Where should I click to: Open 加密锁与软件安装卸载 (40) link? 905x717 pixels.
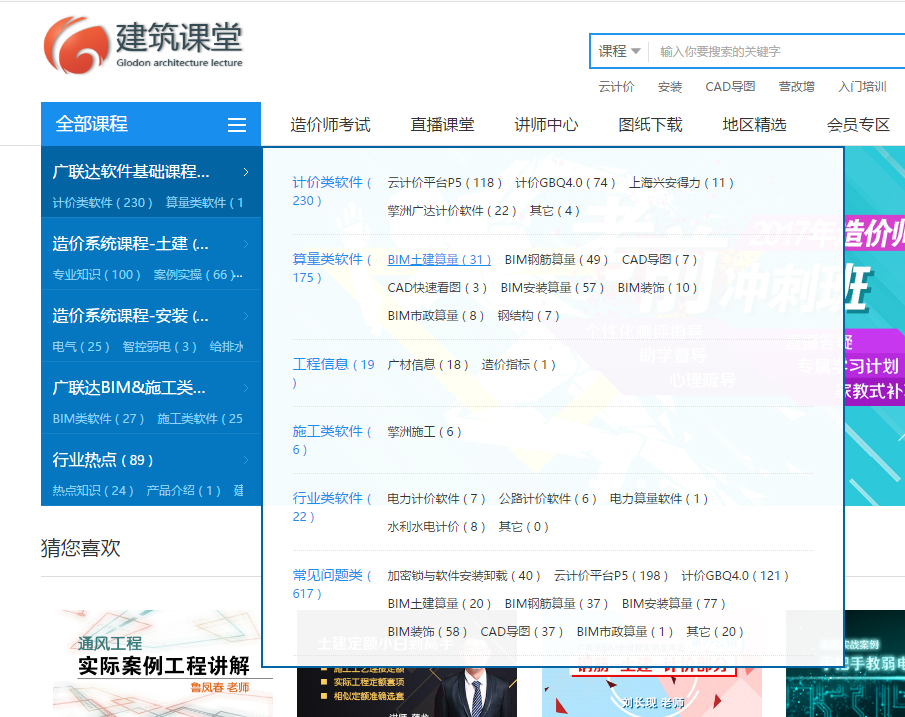[464, 576]
